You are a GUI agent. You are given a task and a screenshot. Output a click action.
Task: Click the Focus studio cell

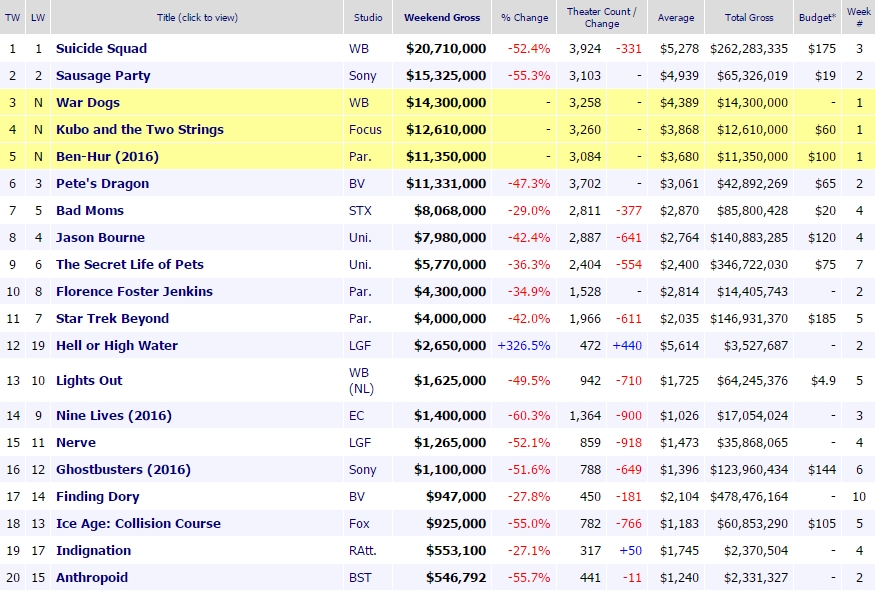tap(365, 129)
